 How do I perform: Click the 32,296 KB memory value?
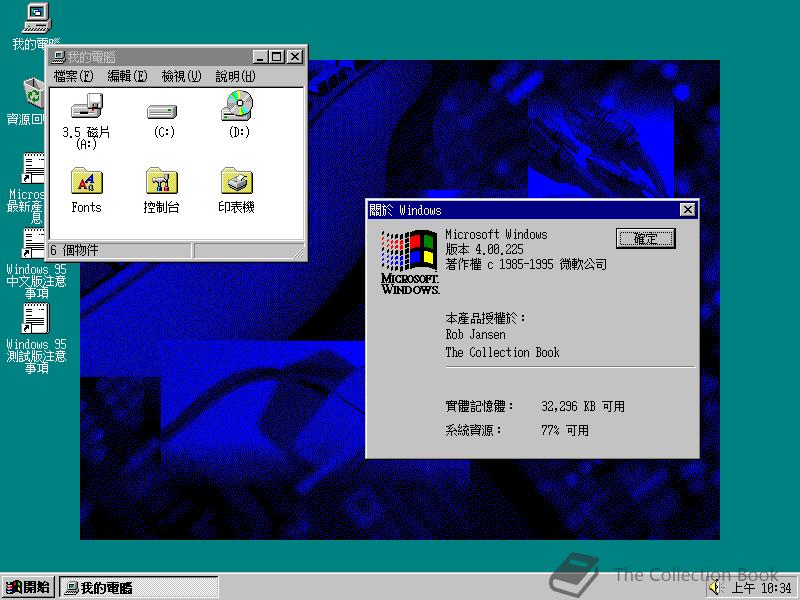click(x=583, y=407)
